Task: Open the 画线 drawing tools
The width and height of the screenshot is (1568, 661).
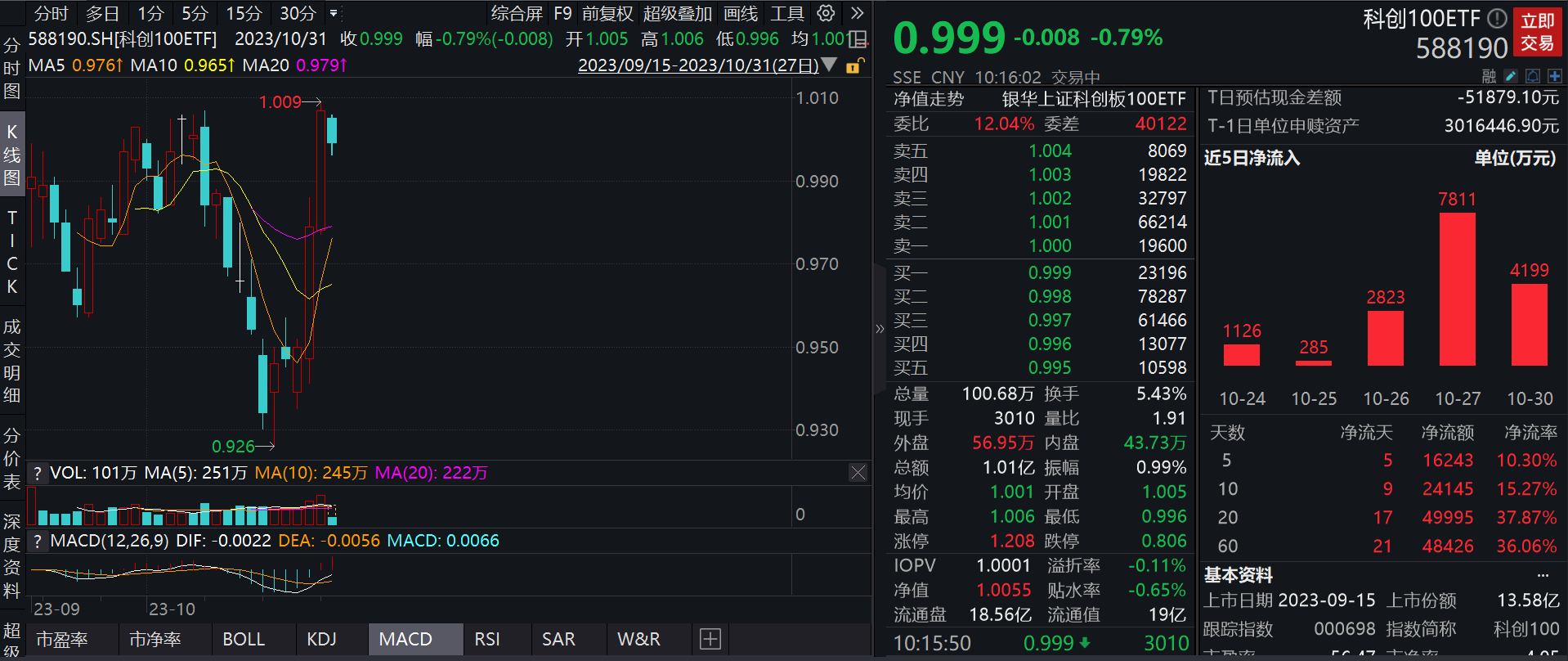Action: coord(741,13)
